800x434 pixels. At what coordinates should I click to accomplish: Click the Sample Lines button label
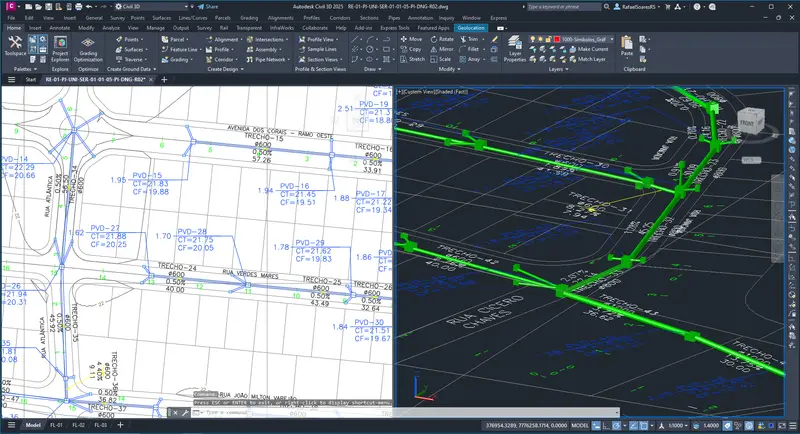[x=321, y=49]
